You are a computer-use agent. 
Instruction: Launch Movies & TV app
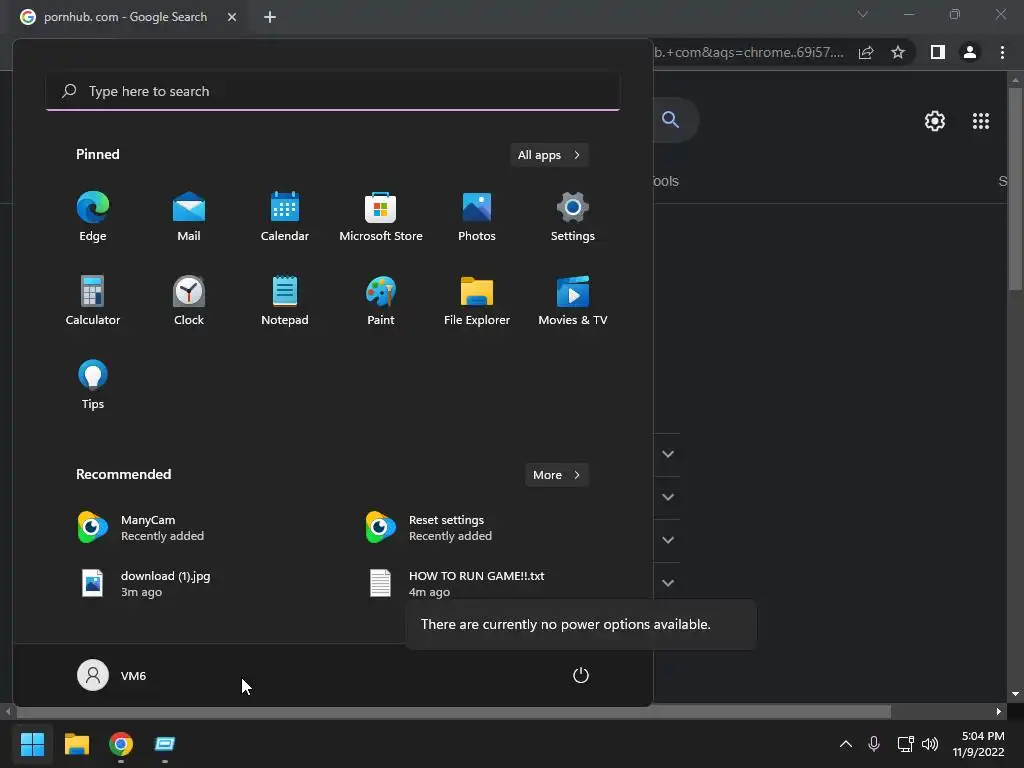point(573,300)
